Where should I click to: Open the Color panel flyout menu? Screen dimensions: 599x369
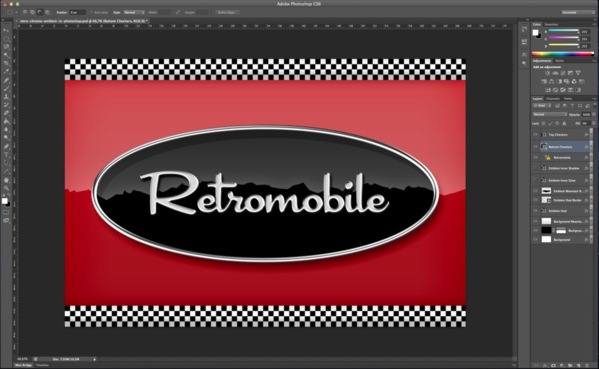pos(594,24)
